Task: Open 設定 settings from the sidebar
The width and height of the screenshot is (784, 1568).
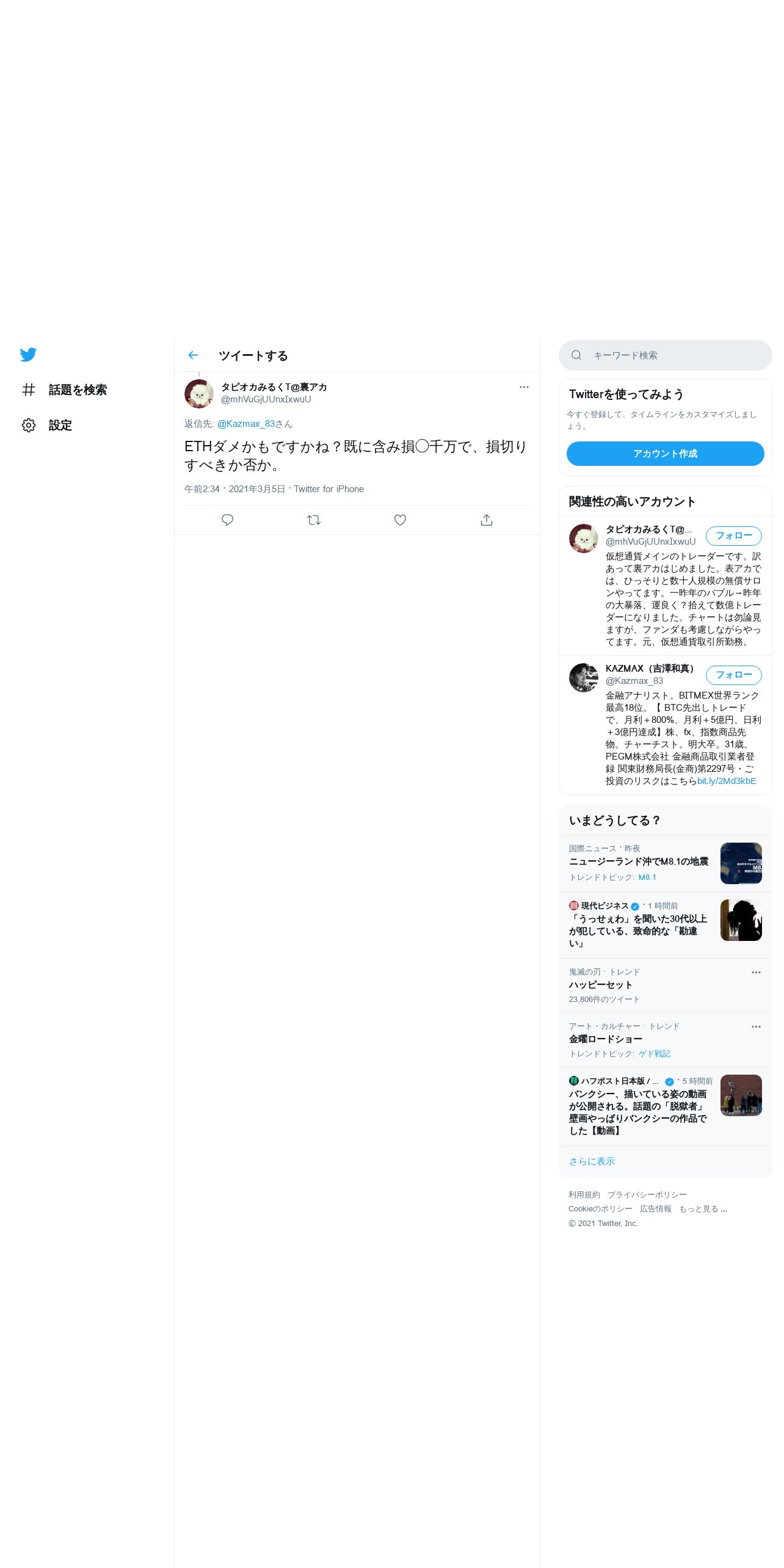Action: pyautogui.click(x=47, y=425)
